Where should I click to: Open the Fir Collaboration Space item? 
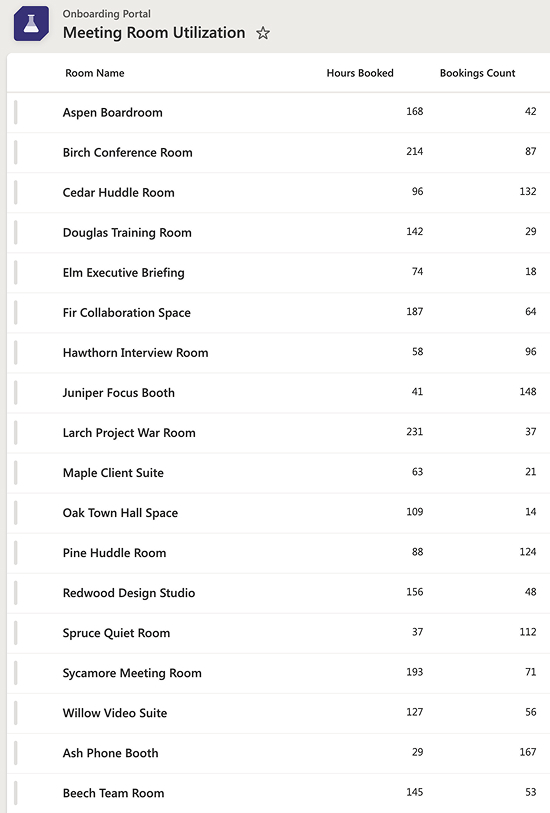(126, 313)
